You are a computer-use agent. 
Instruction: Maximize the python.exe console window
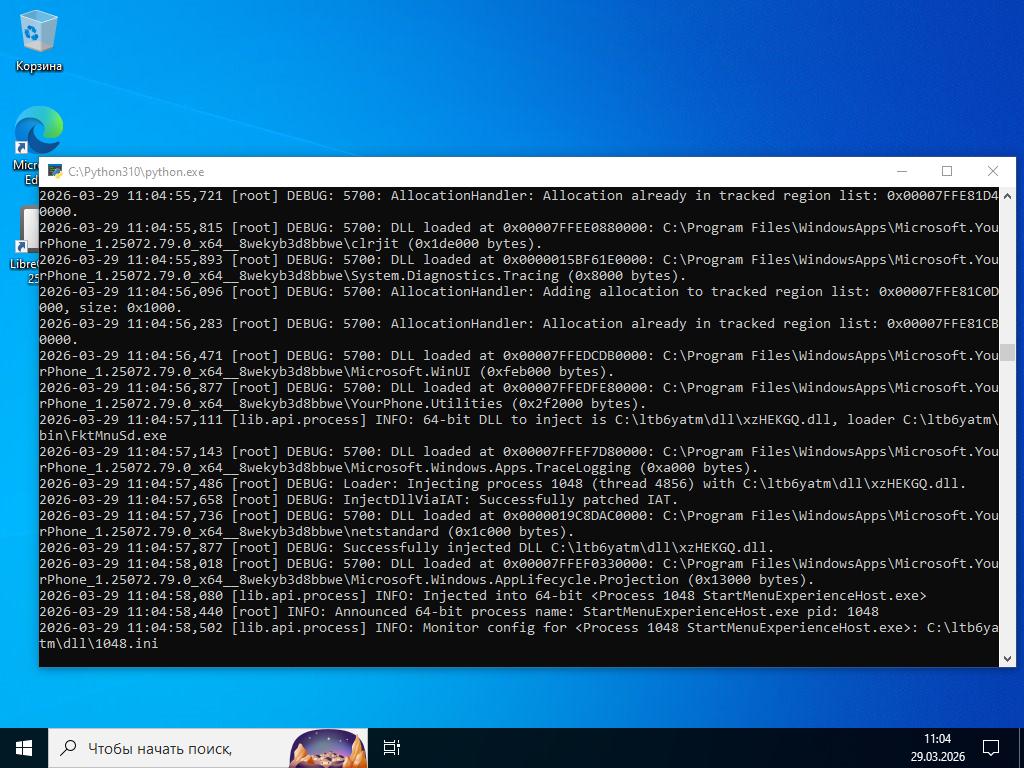[947, 171]
